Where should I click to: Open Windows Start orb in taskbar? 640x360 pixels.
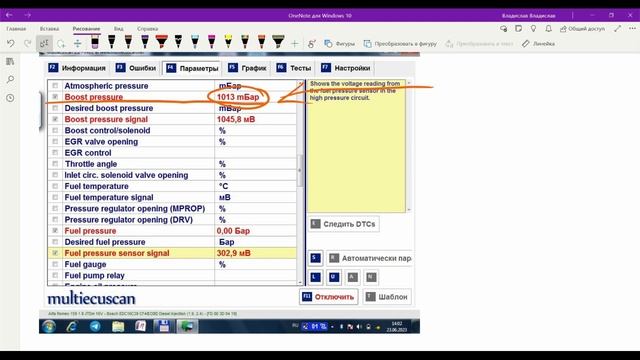(49, 327)
